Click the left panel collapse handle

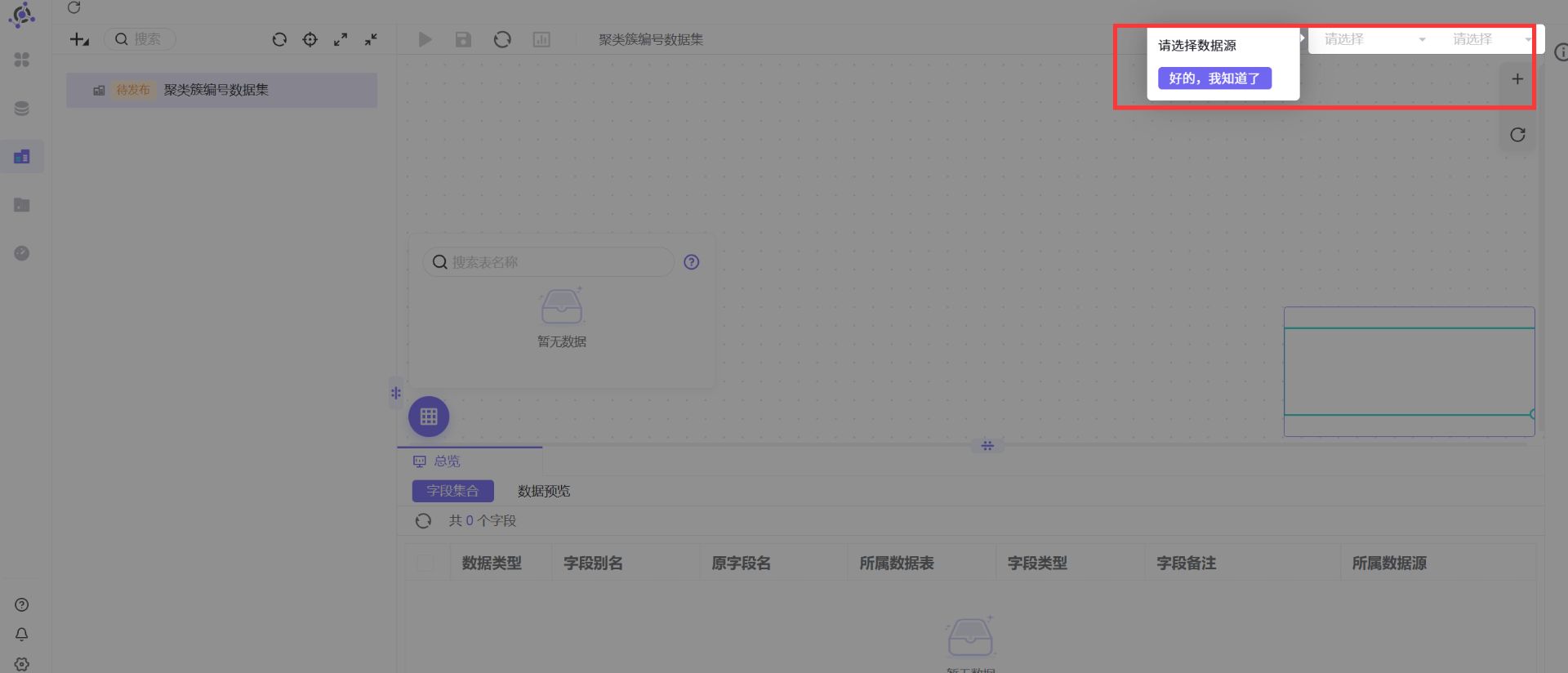point(396,393)
